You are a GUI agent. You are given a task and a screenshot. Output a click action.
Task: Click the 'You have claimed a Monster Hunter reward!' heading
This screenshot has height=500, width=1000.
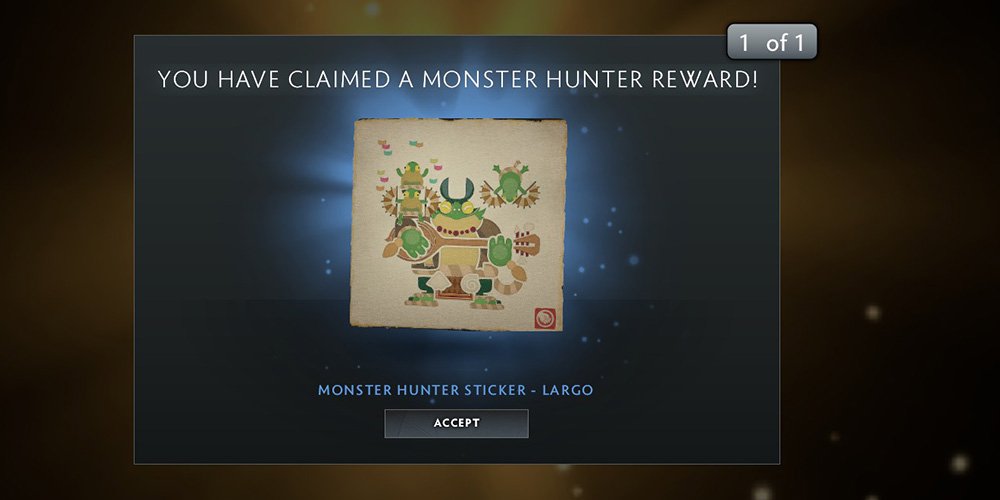coord(457,80)
